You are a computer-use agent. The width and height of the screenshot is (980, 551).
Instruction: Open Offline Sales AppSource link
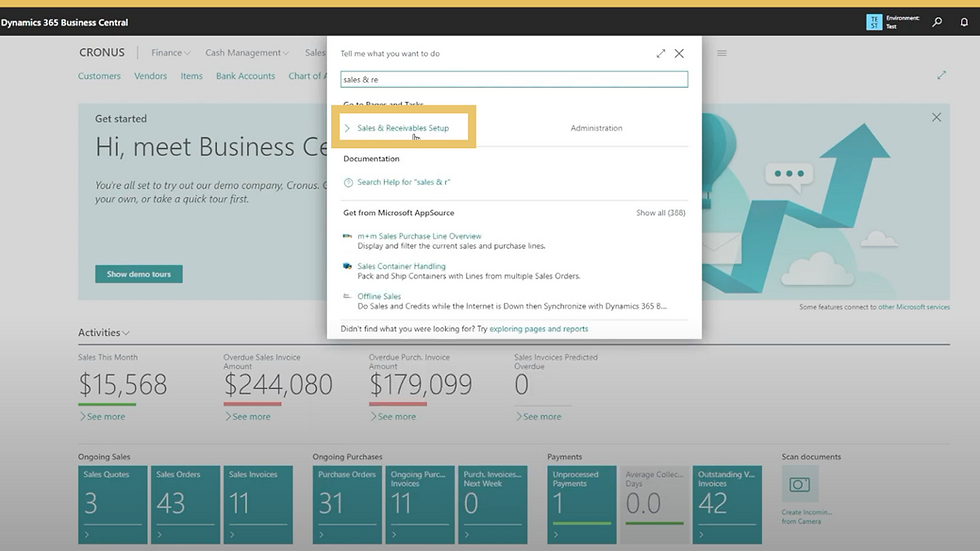pos(379,296)
